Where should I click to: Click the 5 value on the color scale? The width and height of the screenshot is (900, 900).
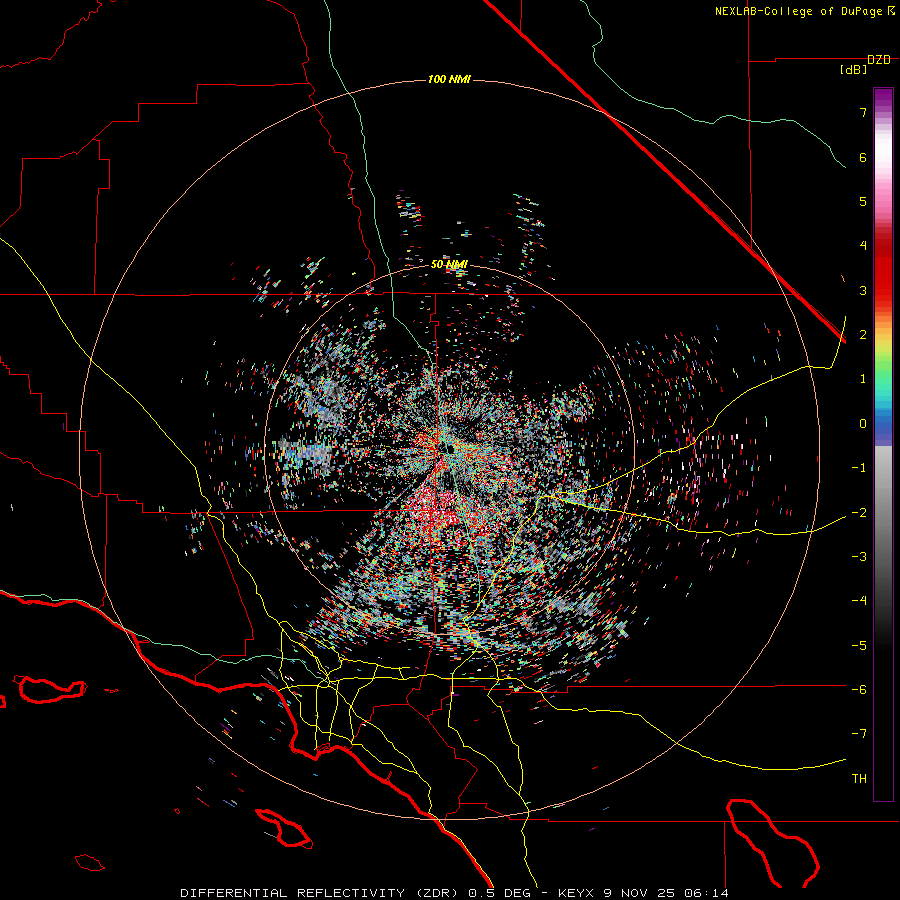[863, 201]
